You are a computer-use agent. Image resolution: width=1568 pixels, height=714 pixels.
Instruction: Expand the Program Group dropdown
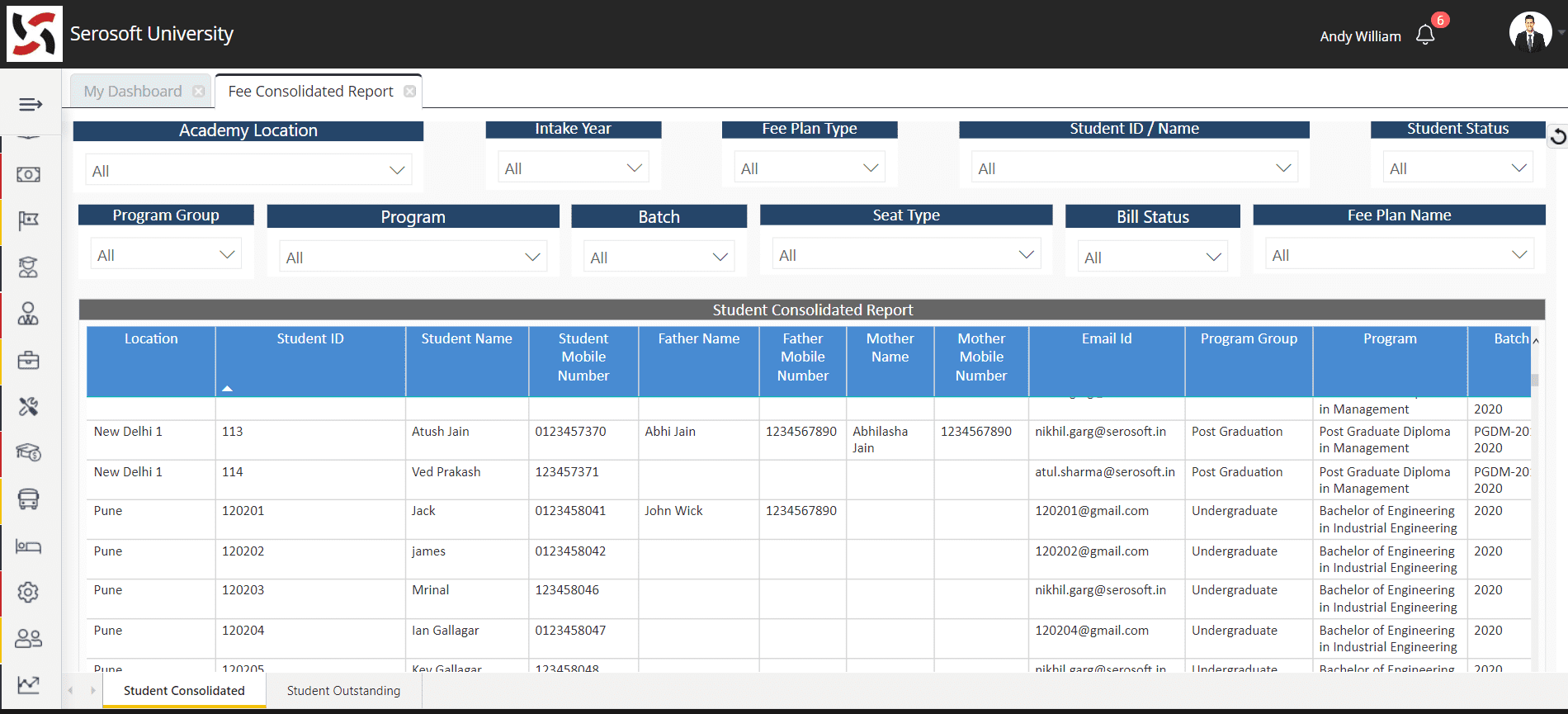166,255
